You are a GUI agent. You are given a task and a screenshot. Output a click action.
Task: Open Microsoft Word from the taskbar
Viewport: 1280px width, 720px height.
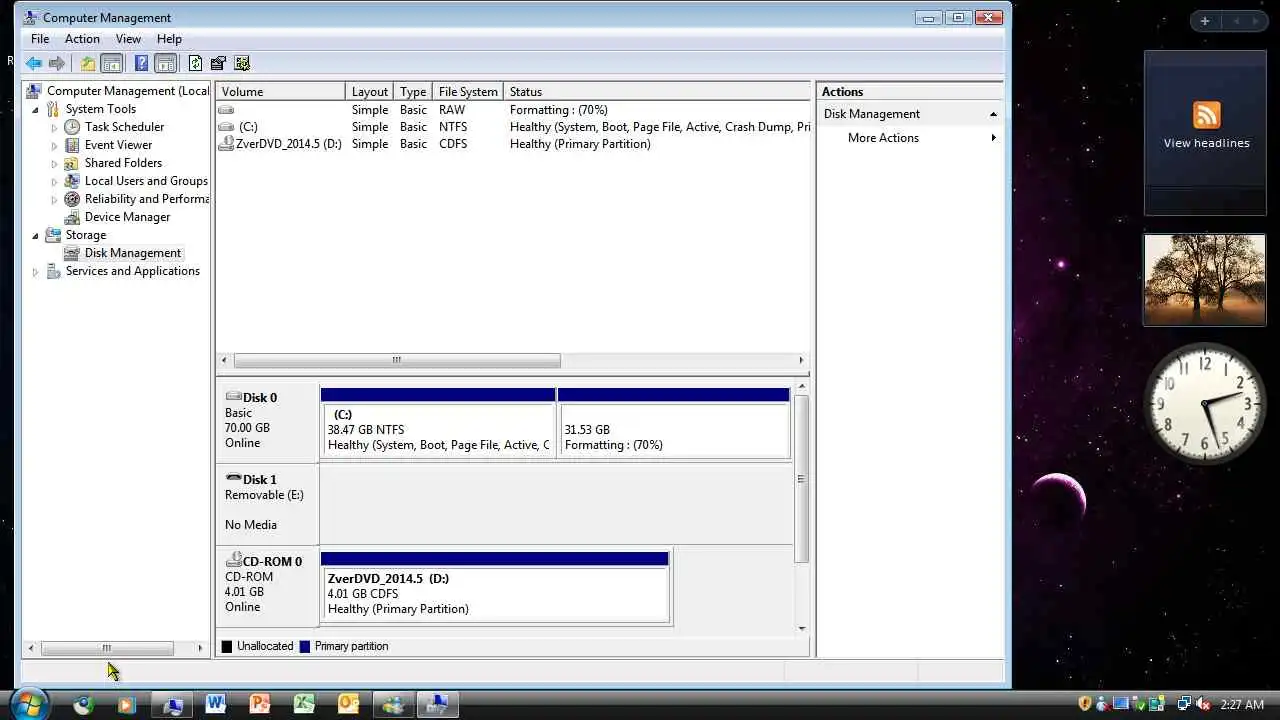coord(215,704)
